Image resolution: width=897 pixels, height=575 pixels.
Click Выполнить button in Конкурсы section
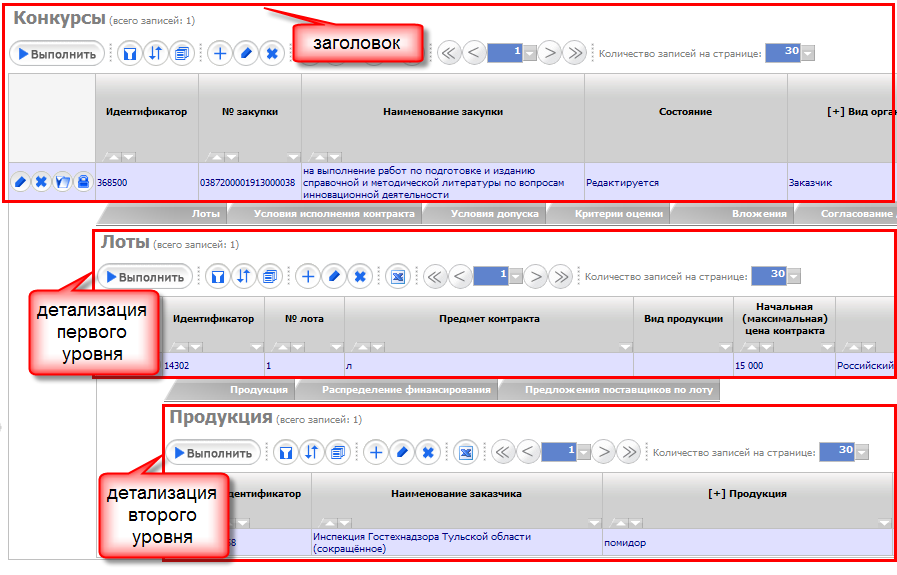pyautogui.click(x=57, y=53)
